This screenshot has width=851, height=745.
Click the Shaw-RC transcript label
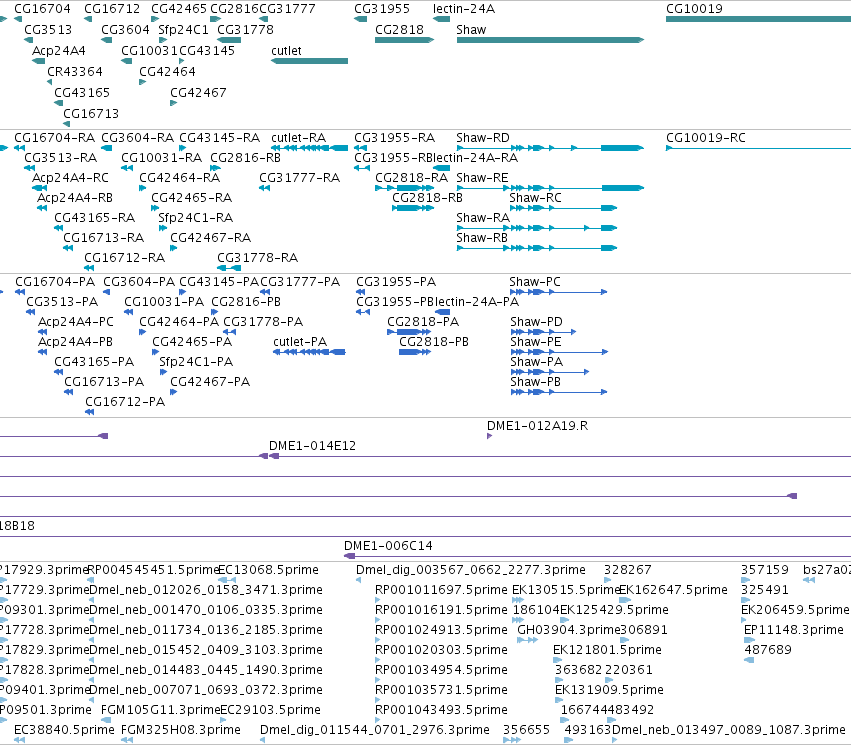(x=535, y=198)
